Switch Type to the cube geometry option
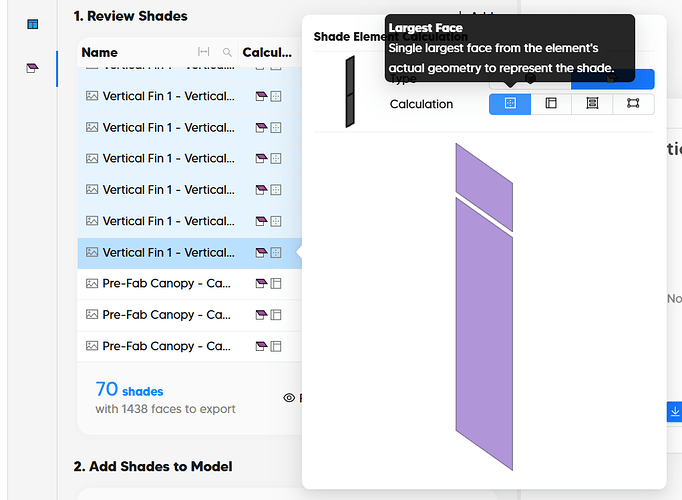This screenshot has width=682, height=500. coord(530,79)
